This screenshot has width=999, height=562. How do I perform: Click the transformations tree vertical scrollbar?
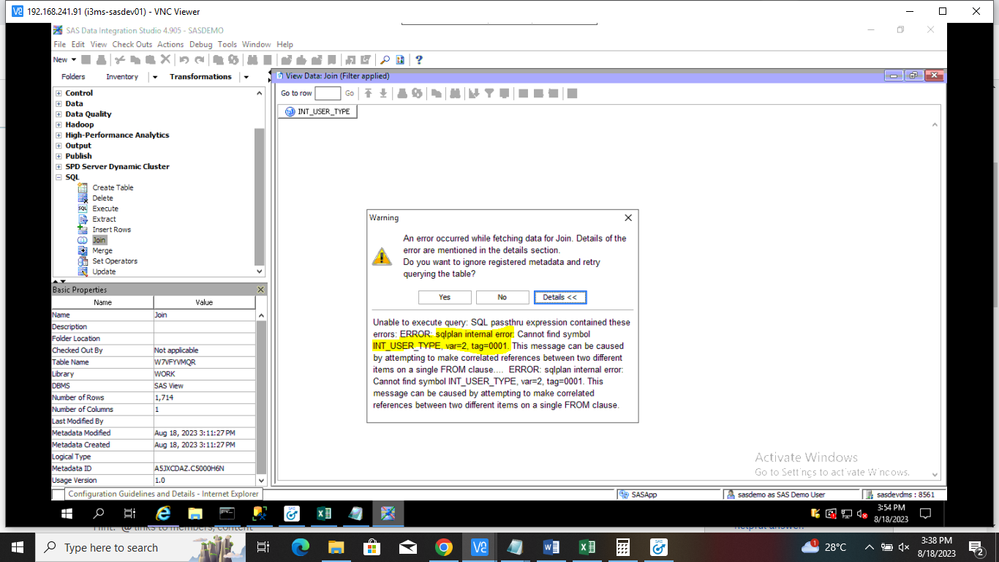[259, 196]
